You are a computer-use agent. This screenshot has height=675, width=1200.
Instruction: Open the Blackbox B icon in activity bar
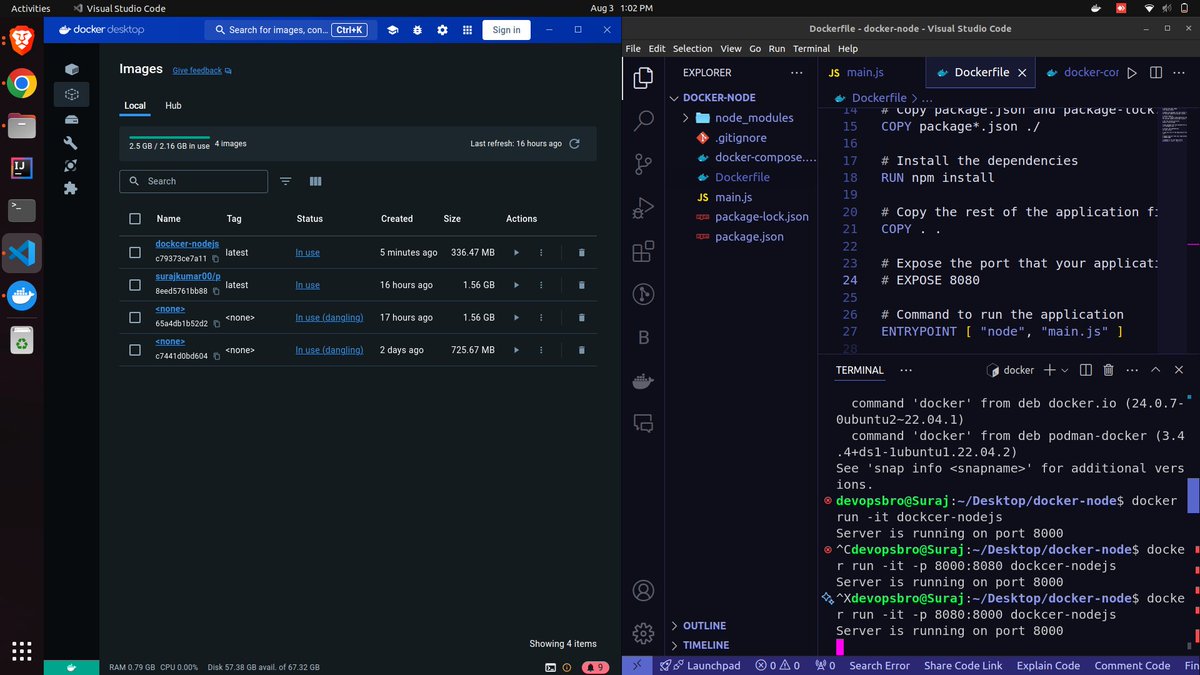coord(644,338)
